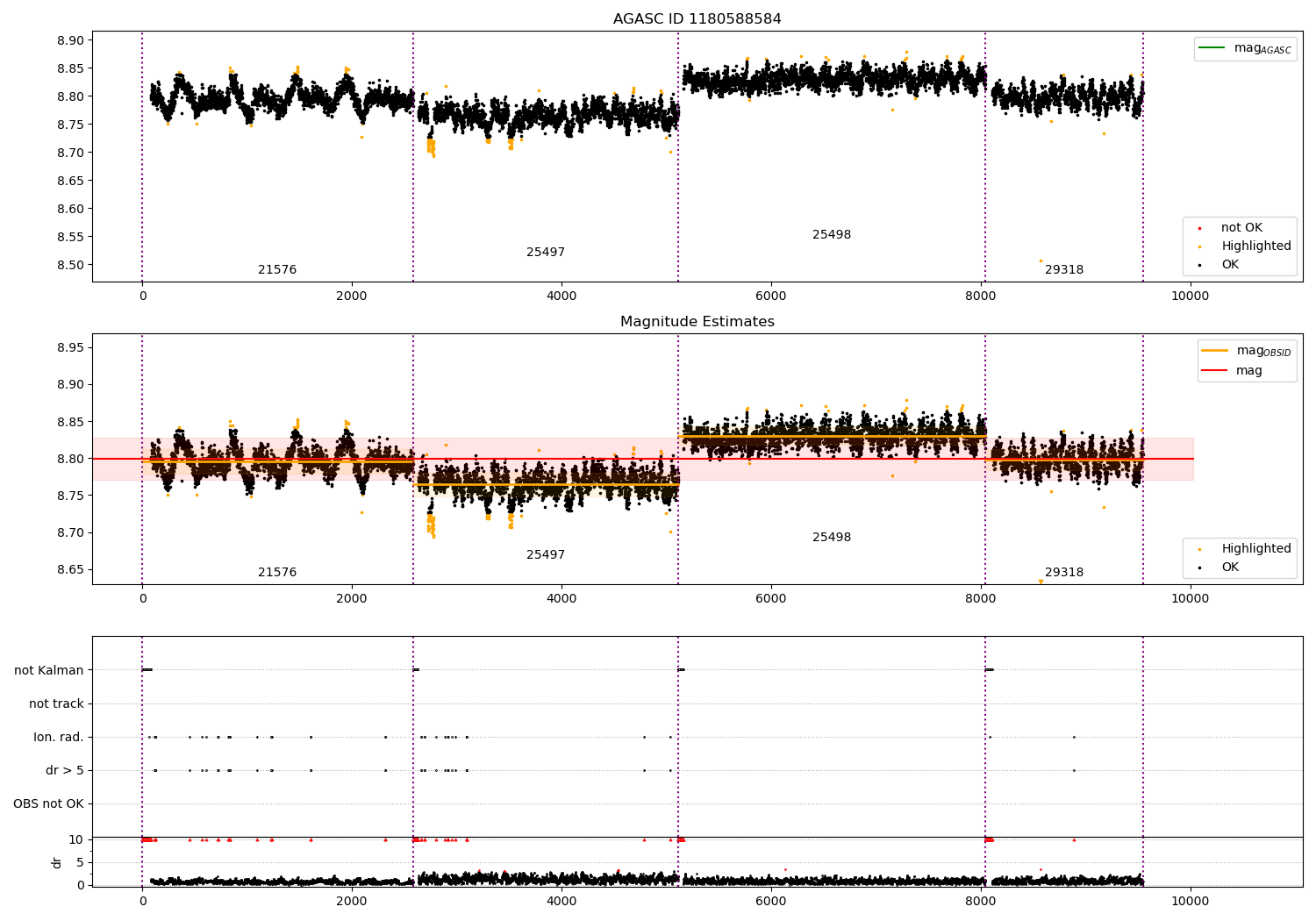Image resolution: width=1316 pixels, height=921 pixels.
Task: Click 'Highlighted' in the AGASC ID plot legend
Action: [1256, 246]
